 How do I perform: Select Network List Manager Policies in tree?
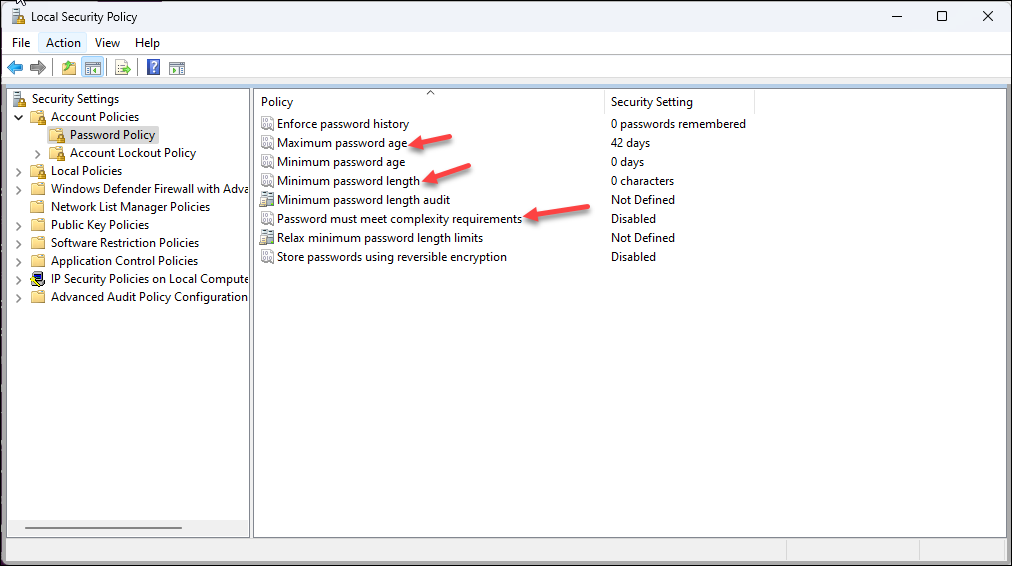click(130, 207)
